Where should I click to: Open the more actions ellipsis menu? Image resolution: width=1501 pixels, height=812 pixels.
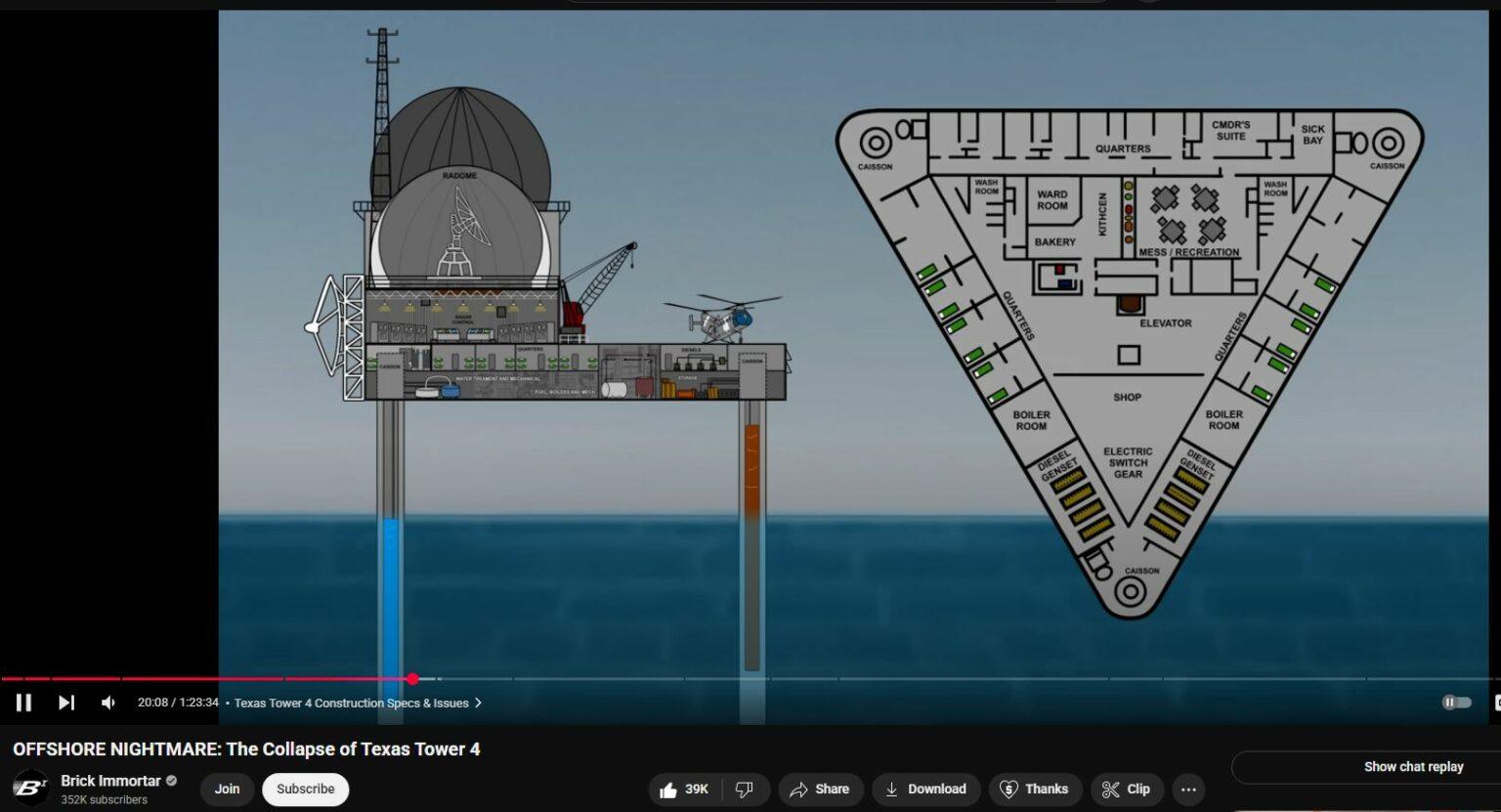pyautogui.click(x=1188, y=790)
